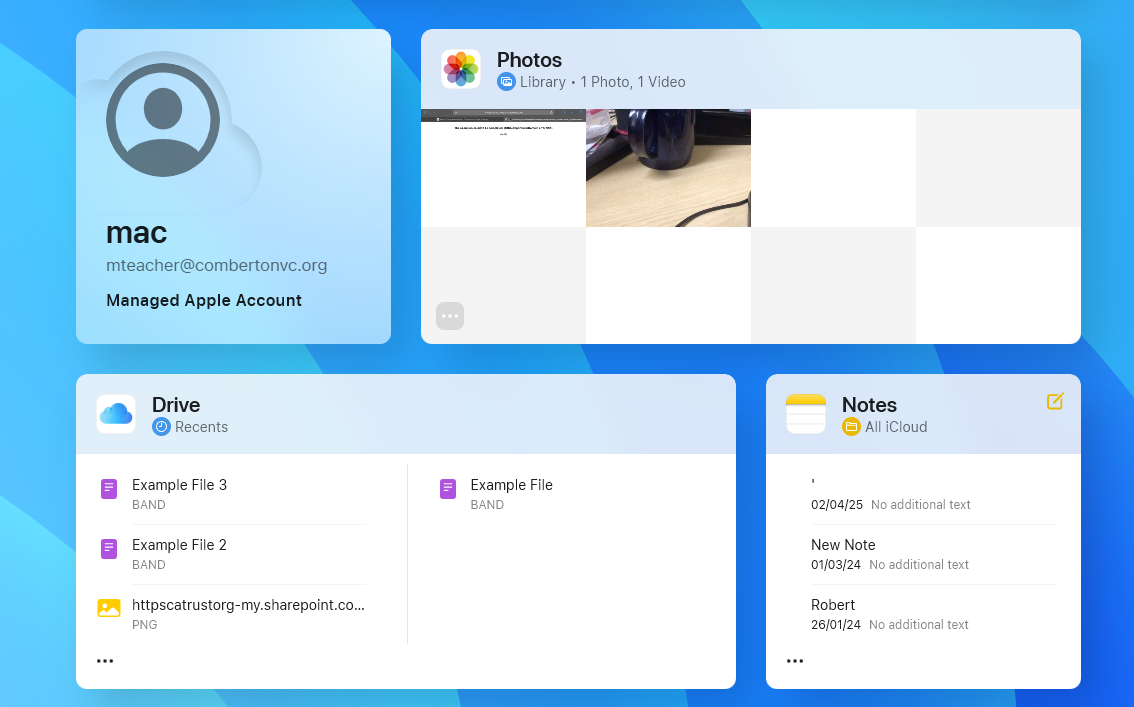1134x707 pixels.
Task: Click the Drive Recents clock icon
Action: pyautogui.click(x=161, y=427)
